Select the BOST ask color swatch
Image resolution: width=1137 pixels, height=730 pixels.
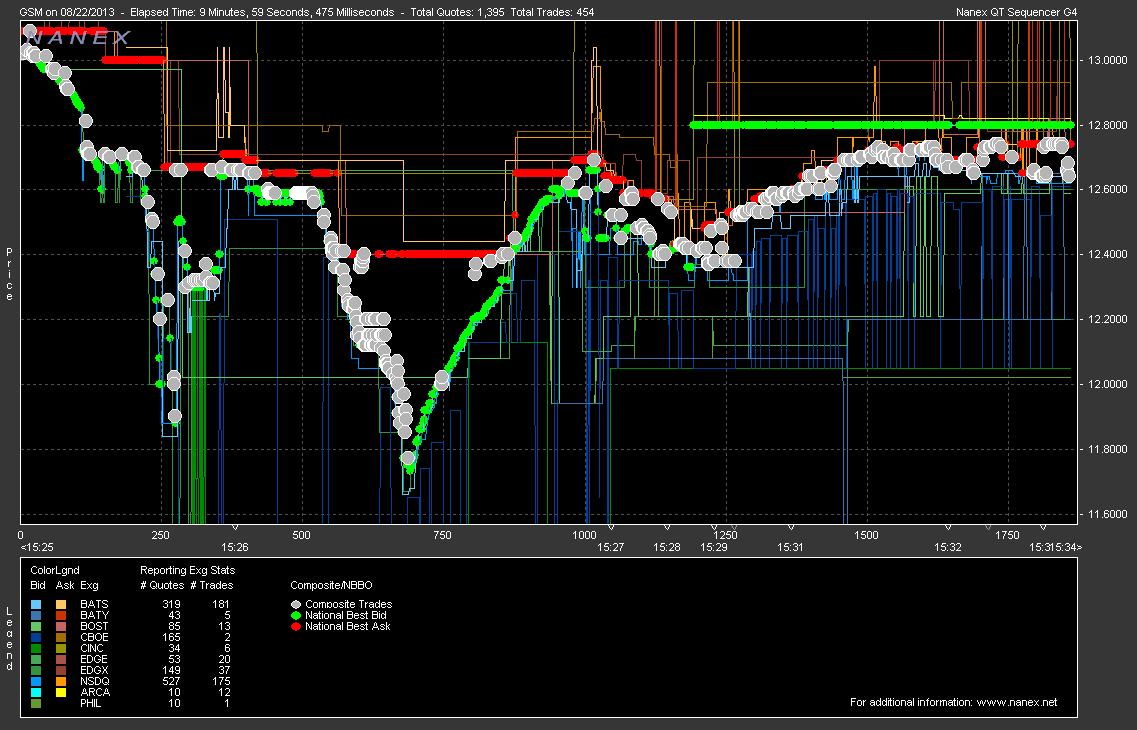coord(61,626)
